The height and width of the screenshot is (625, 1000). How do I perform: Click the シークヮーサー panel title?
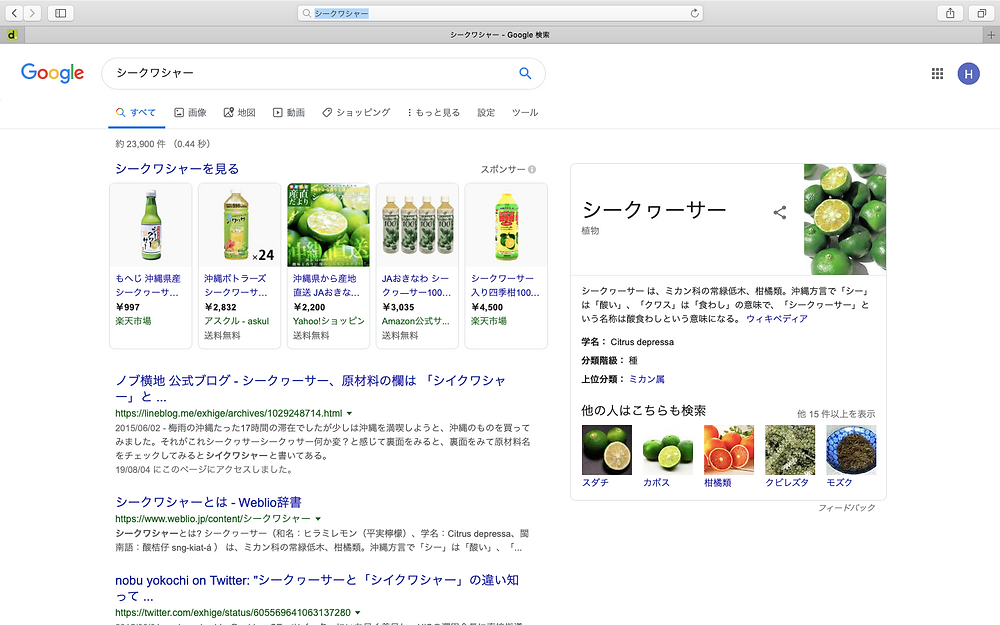[x=654, y=210]
